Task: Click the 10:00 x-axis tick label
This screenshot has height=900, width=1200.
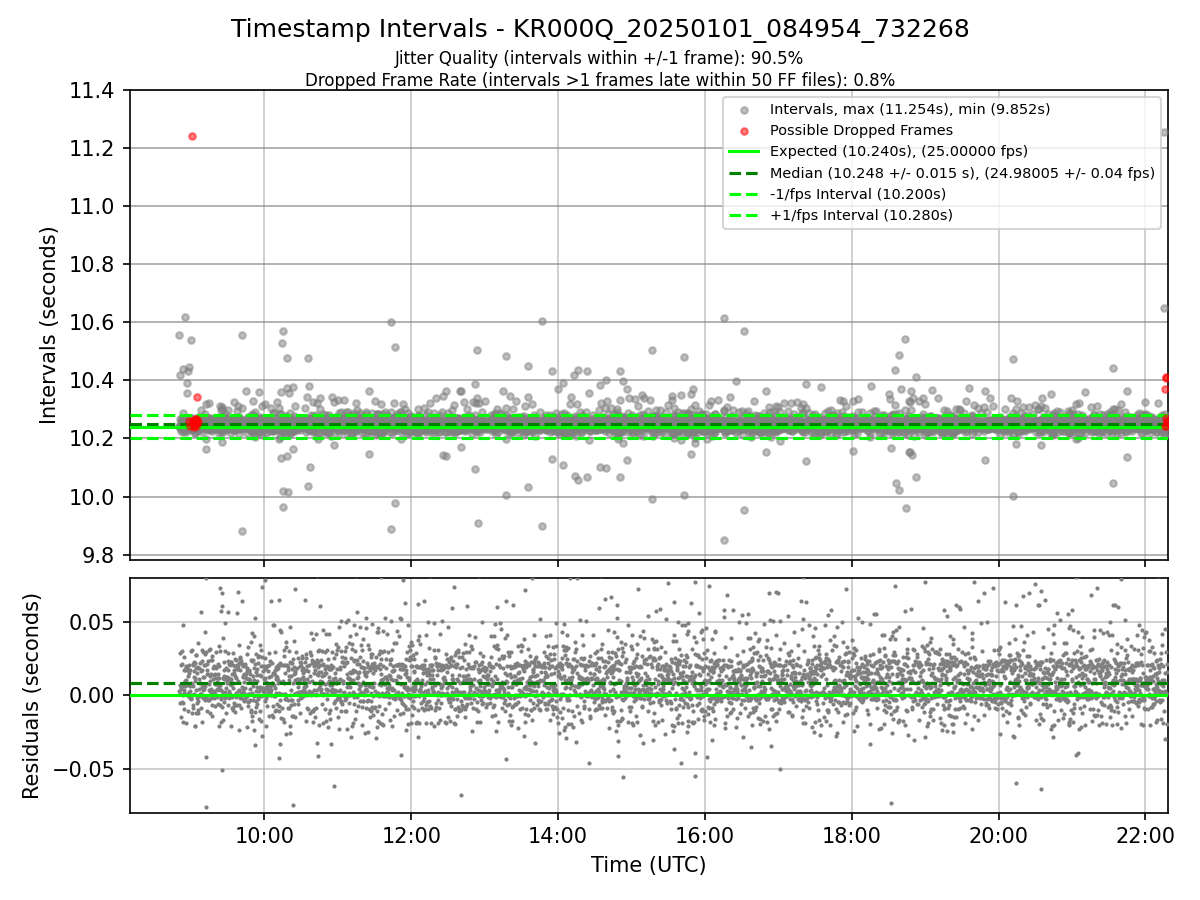Action: 264,835
